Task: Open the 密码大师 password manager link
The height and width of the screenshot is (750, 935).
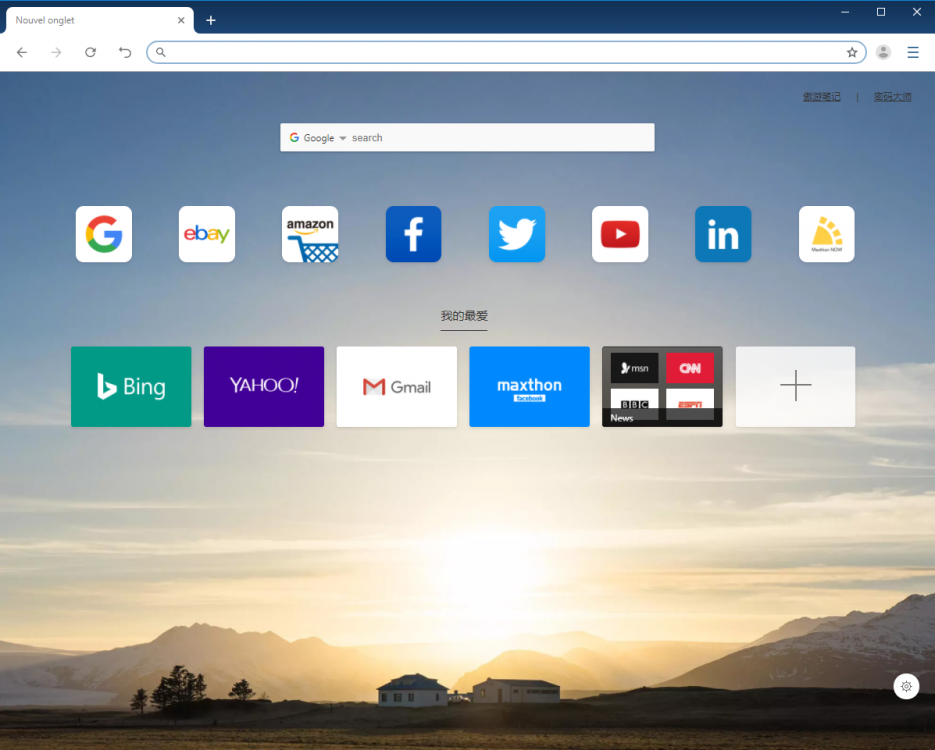Action: (x=893, y=96)
